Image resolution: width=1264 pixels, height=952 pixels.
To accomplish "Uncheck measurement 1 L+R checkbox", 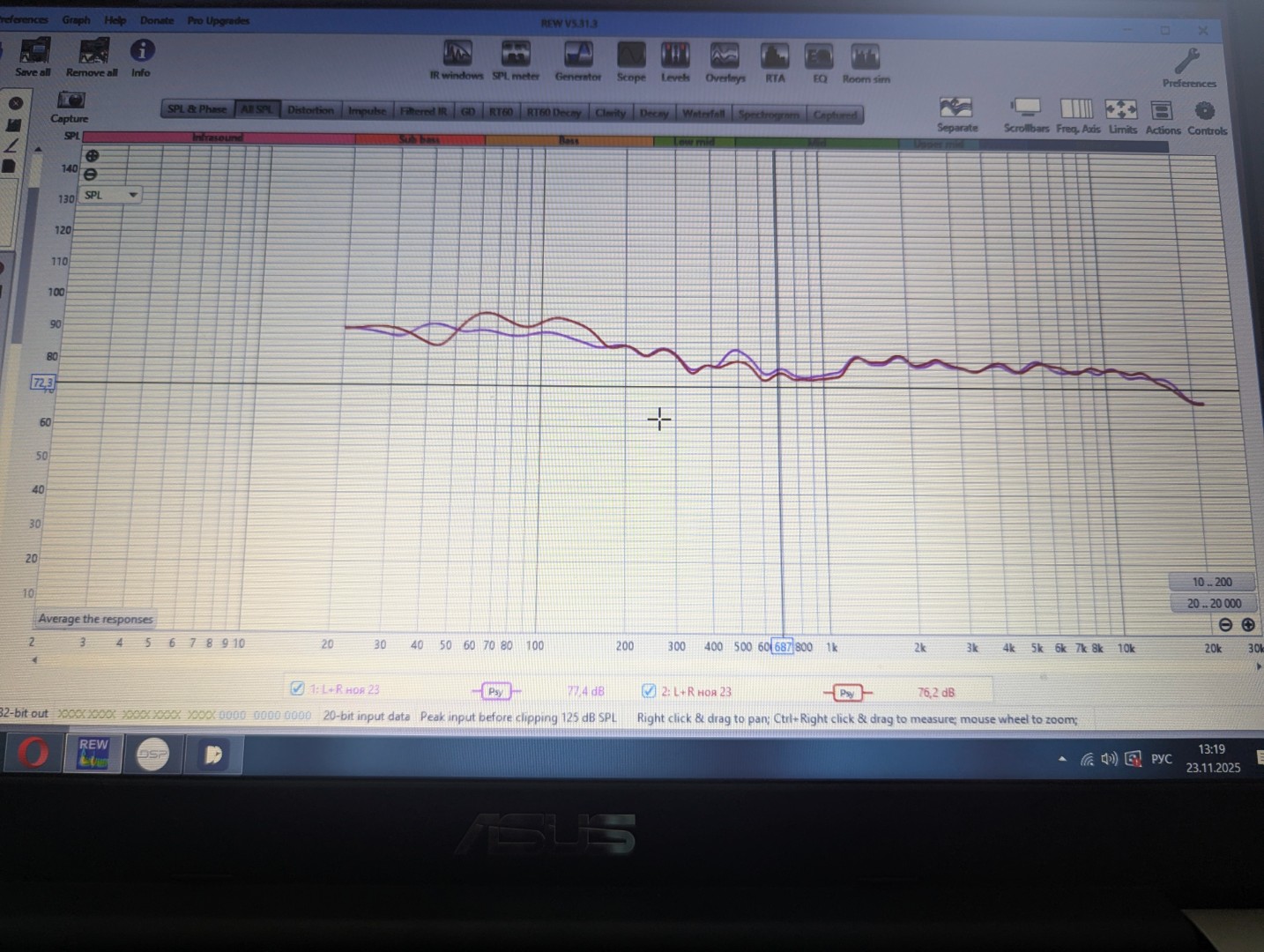I will tap(297, 688).
